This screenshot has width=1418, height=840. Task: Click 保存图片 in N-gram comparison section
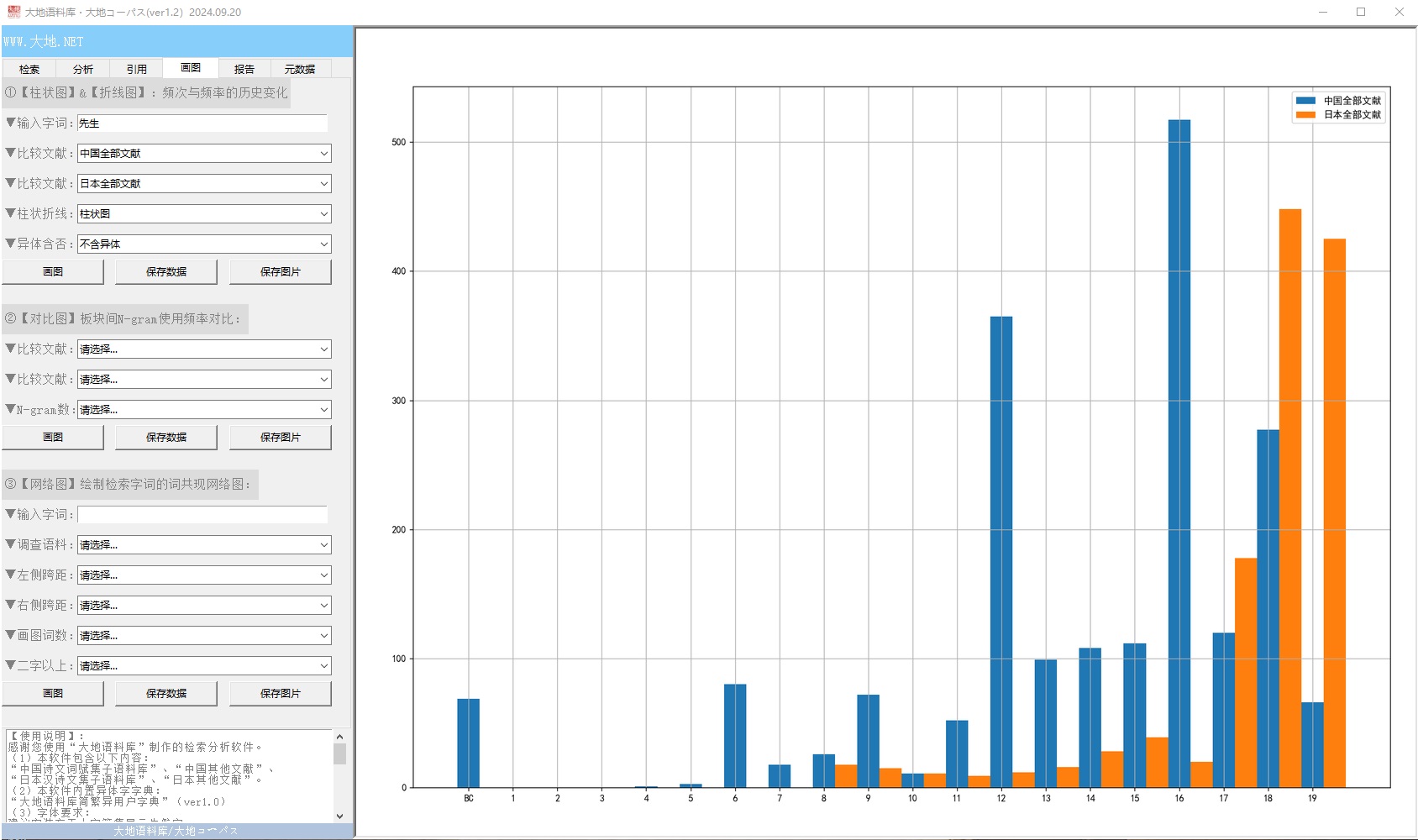(x=281, y=437)
